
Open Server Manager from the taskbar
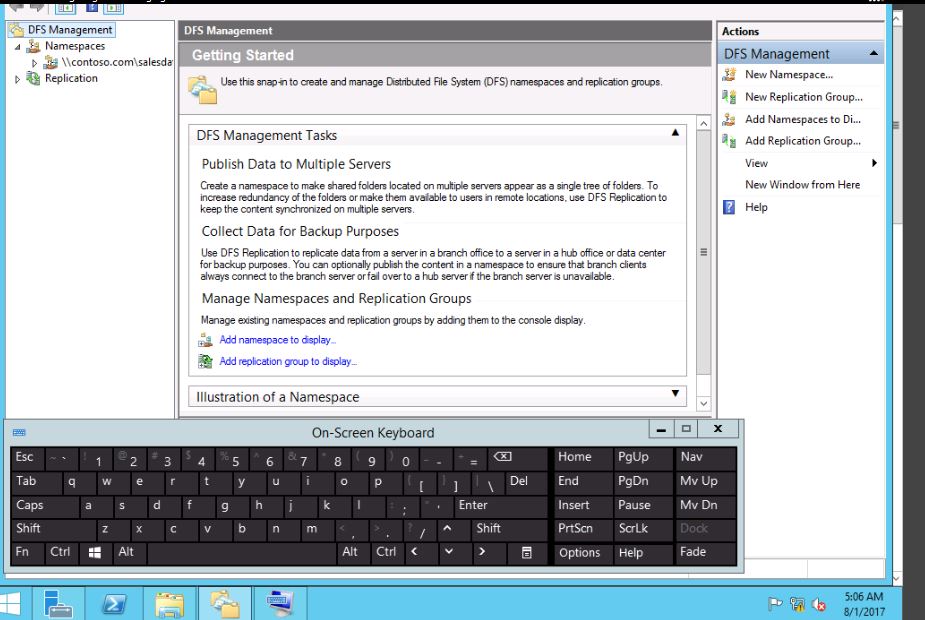(x=58, y=603)
